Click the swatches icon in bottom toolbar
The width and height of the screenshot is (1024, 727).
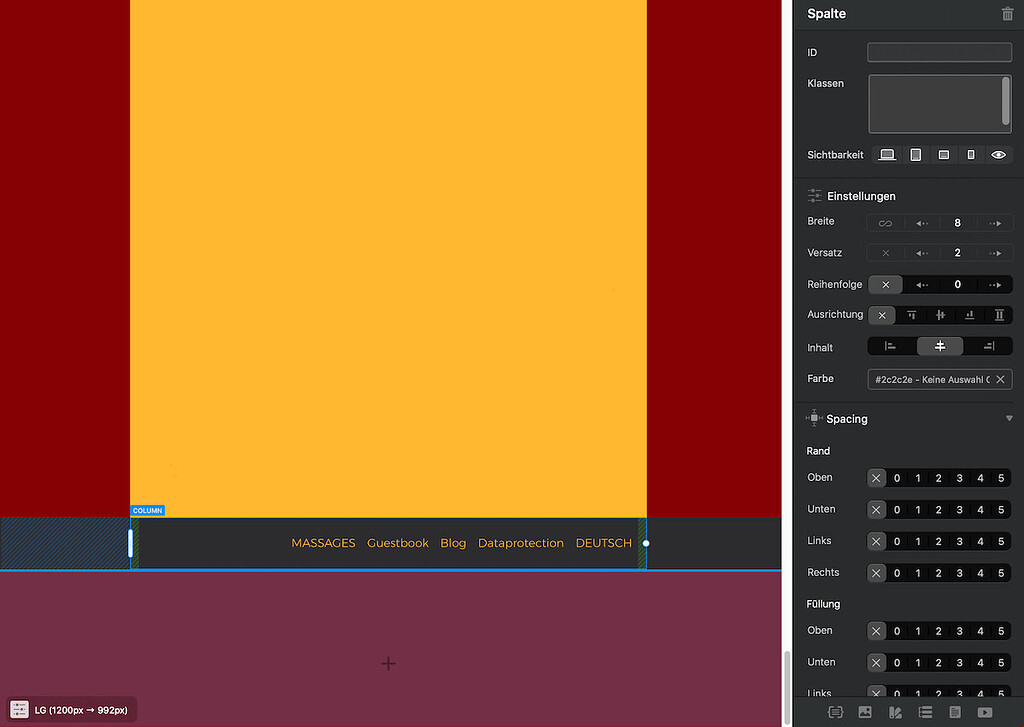tap(895, 713)
